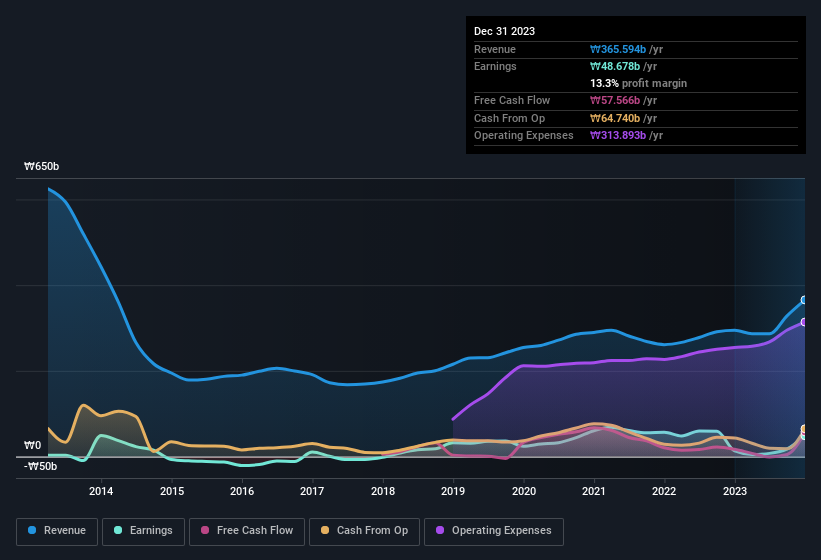Click the 2019 x-axis label
Image resolution: width=821 pixels, height=560 pixels.
(x=453, y=491)
